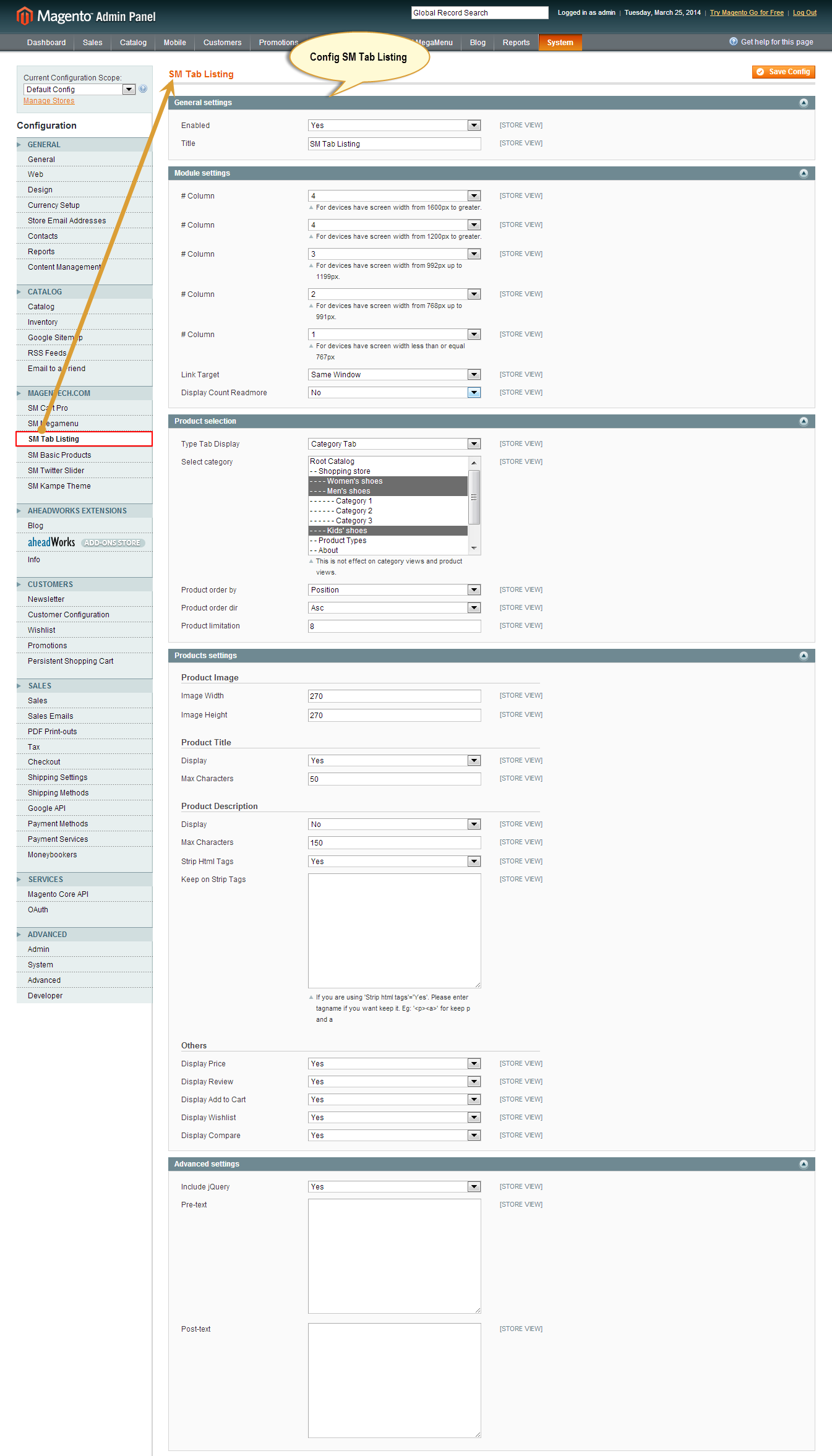832x1456 pixels.
Task: Open the Product order by dropdown
Action: click(x=394, y=590)
